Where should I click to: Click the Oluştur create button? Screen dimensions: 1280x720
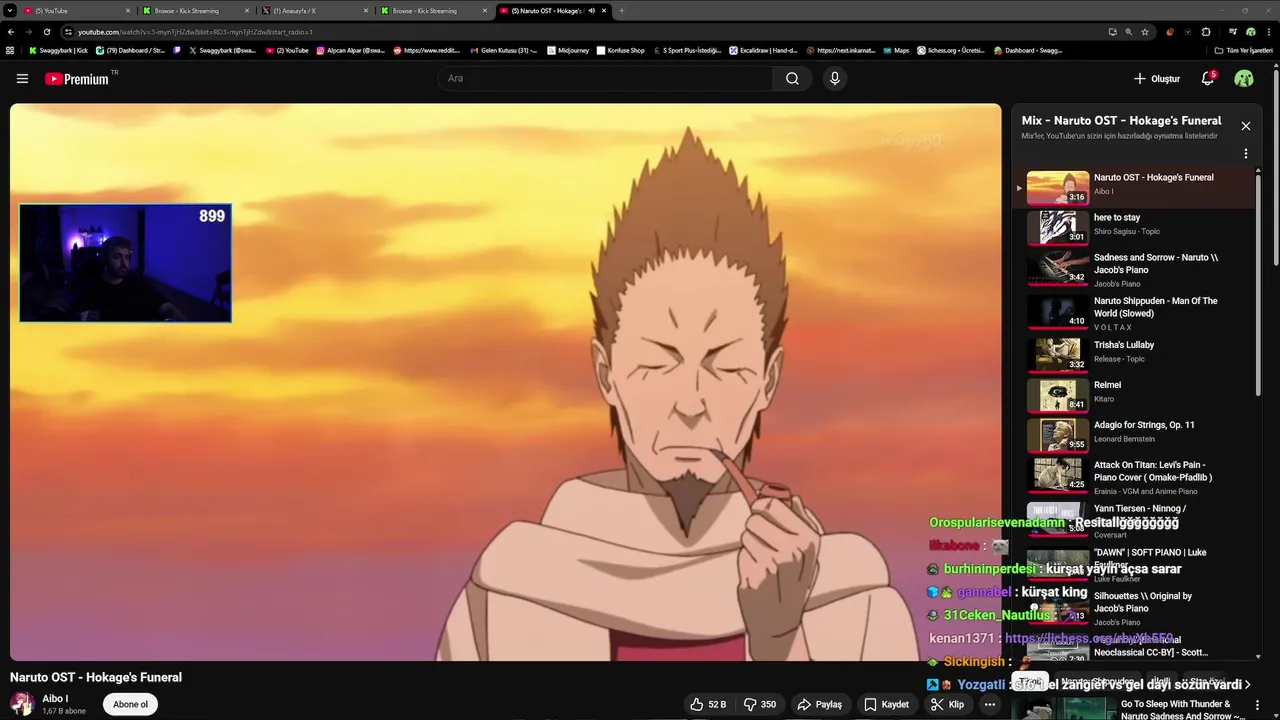tap(1157, 78)
